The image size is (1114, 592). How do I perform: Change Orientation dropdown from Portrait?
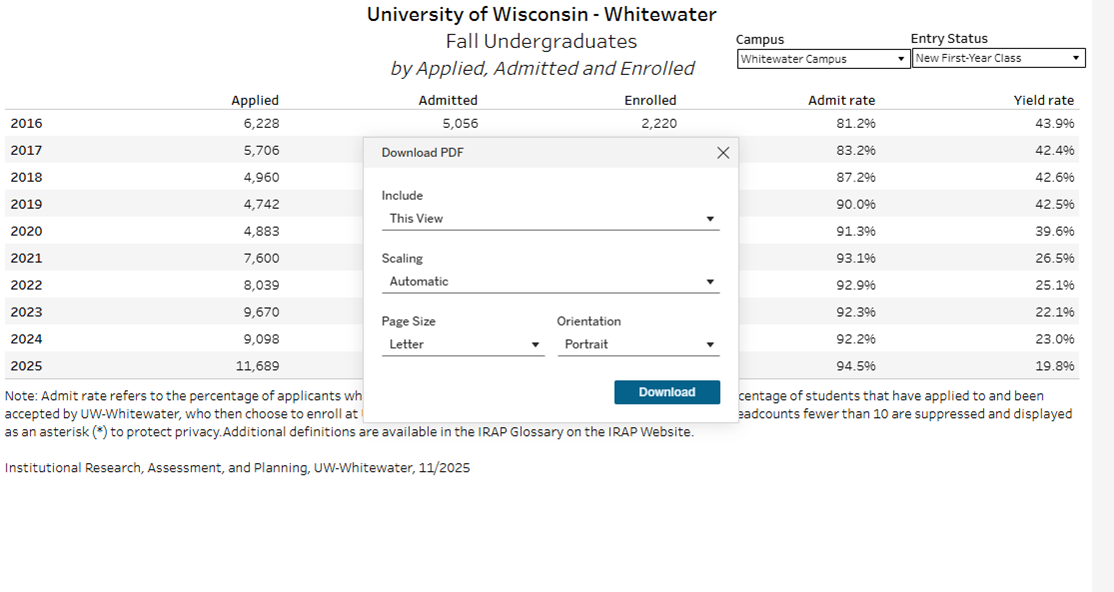tap(638, 344)
